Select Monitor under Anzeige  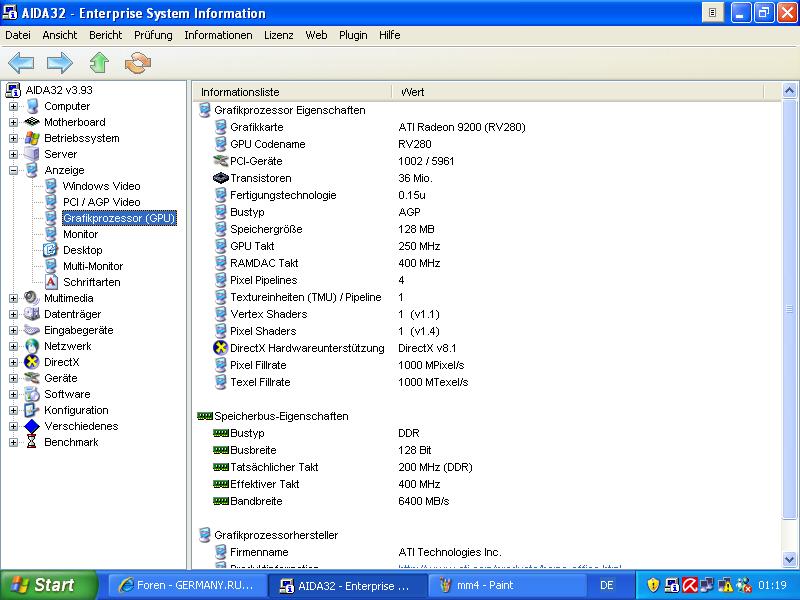[81, 234]
